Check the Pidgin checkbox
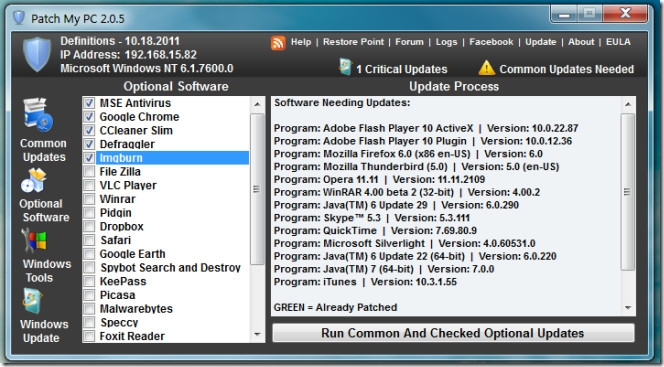 coord(89,212)
